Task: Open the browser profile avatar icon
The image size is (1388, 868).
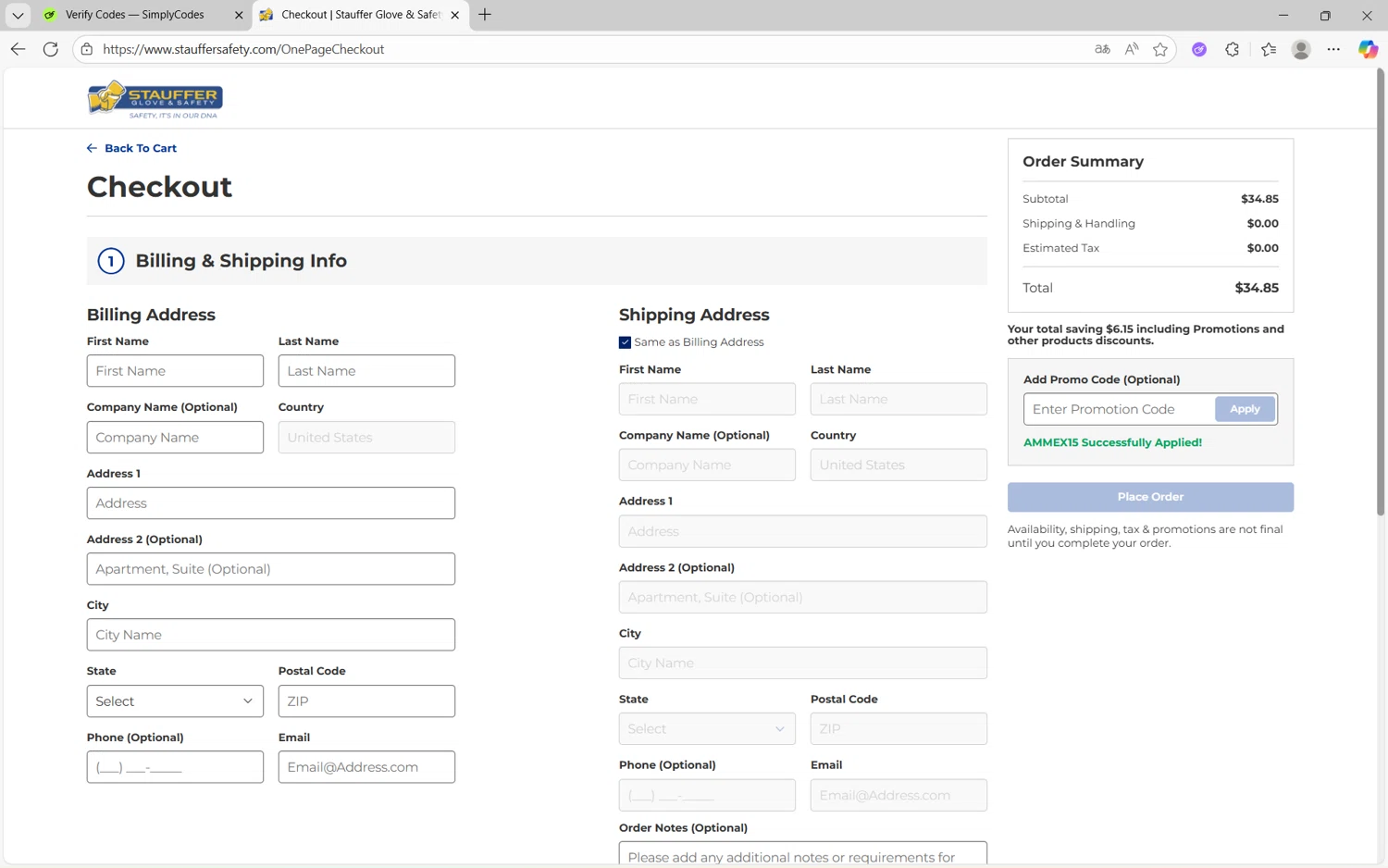Action: coord(1300,49)
